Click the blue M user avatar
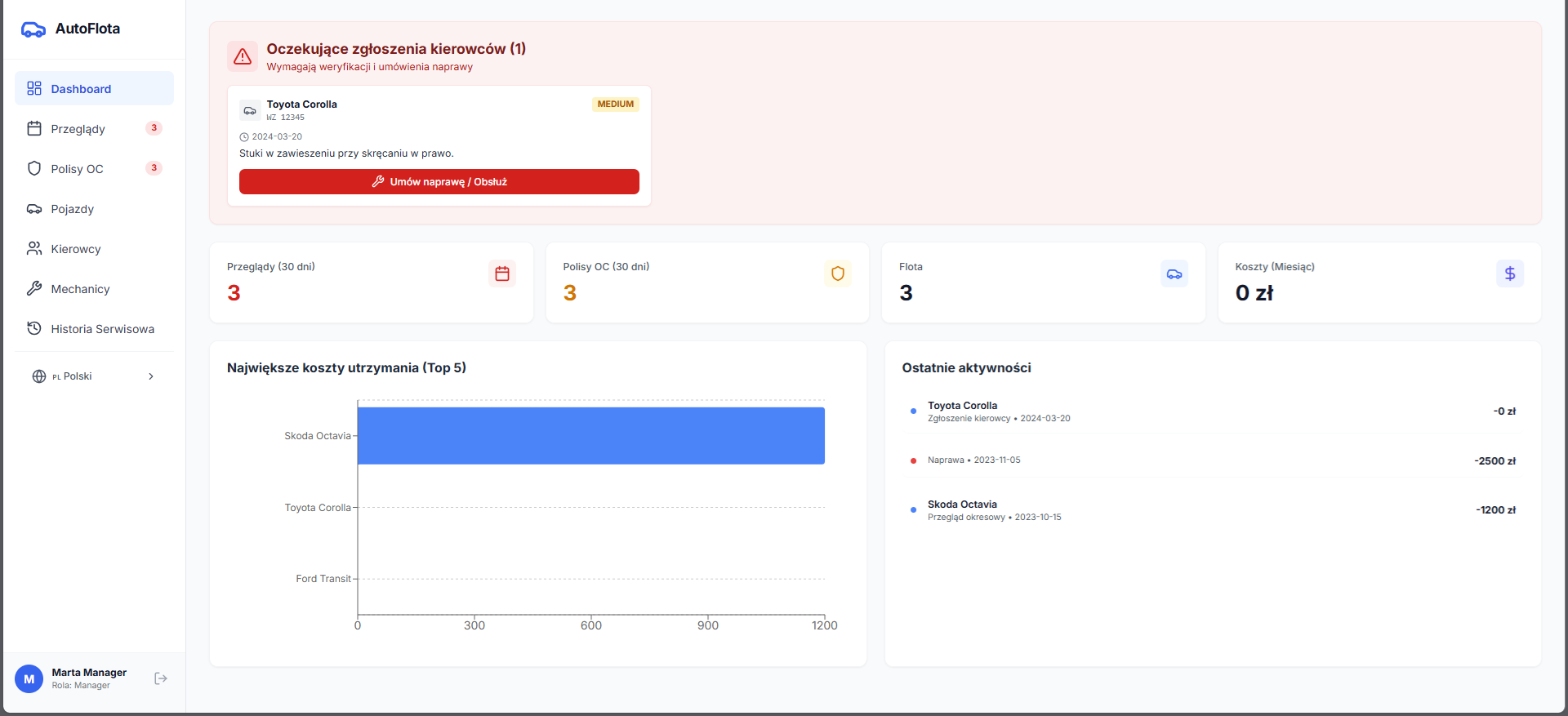The width and height of the screenshot is (1568, 716). tap(29, 678)
